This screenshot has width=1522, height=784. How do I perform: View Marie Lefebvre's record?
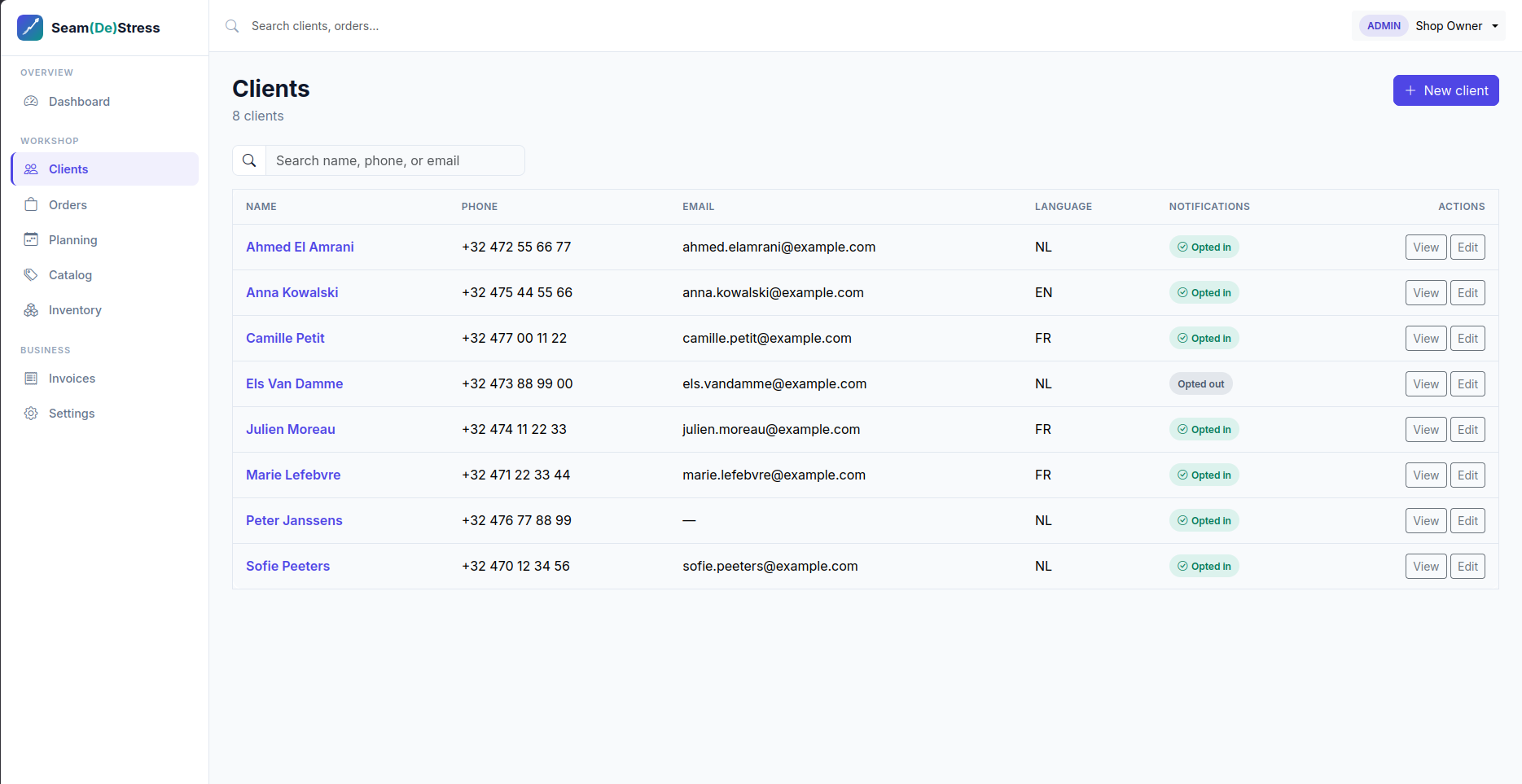coord(1426,475)
